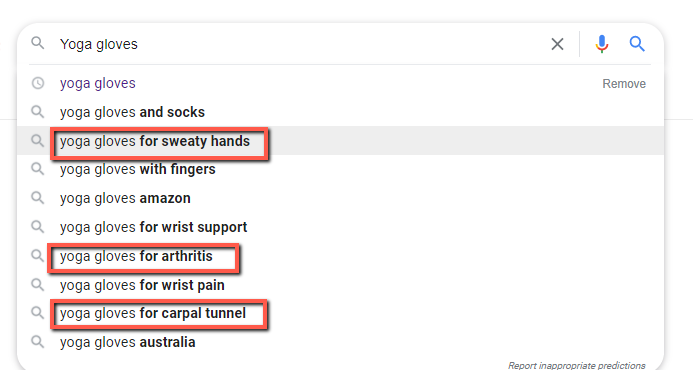693x370 pixels.
Task: Click magnifier icon beside 'amazon' suggestion
Action: tap(38, 198)
